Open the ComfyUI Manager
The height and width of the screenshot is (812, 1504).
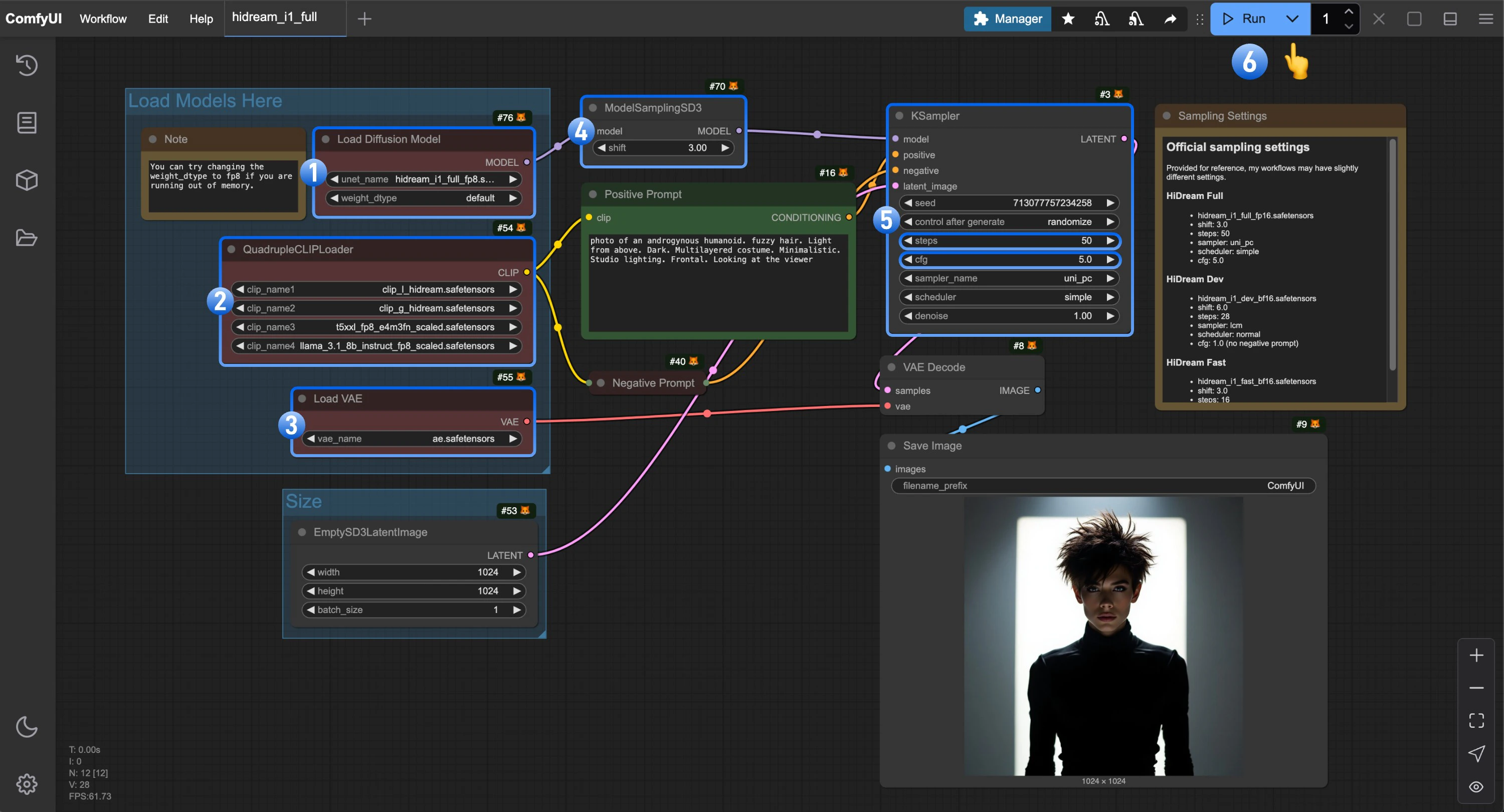[1007, 19]
